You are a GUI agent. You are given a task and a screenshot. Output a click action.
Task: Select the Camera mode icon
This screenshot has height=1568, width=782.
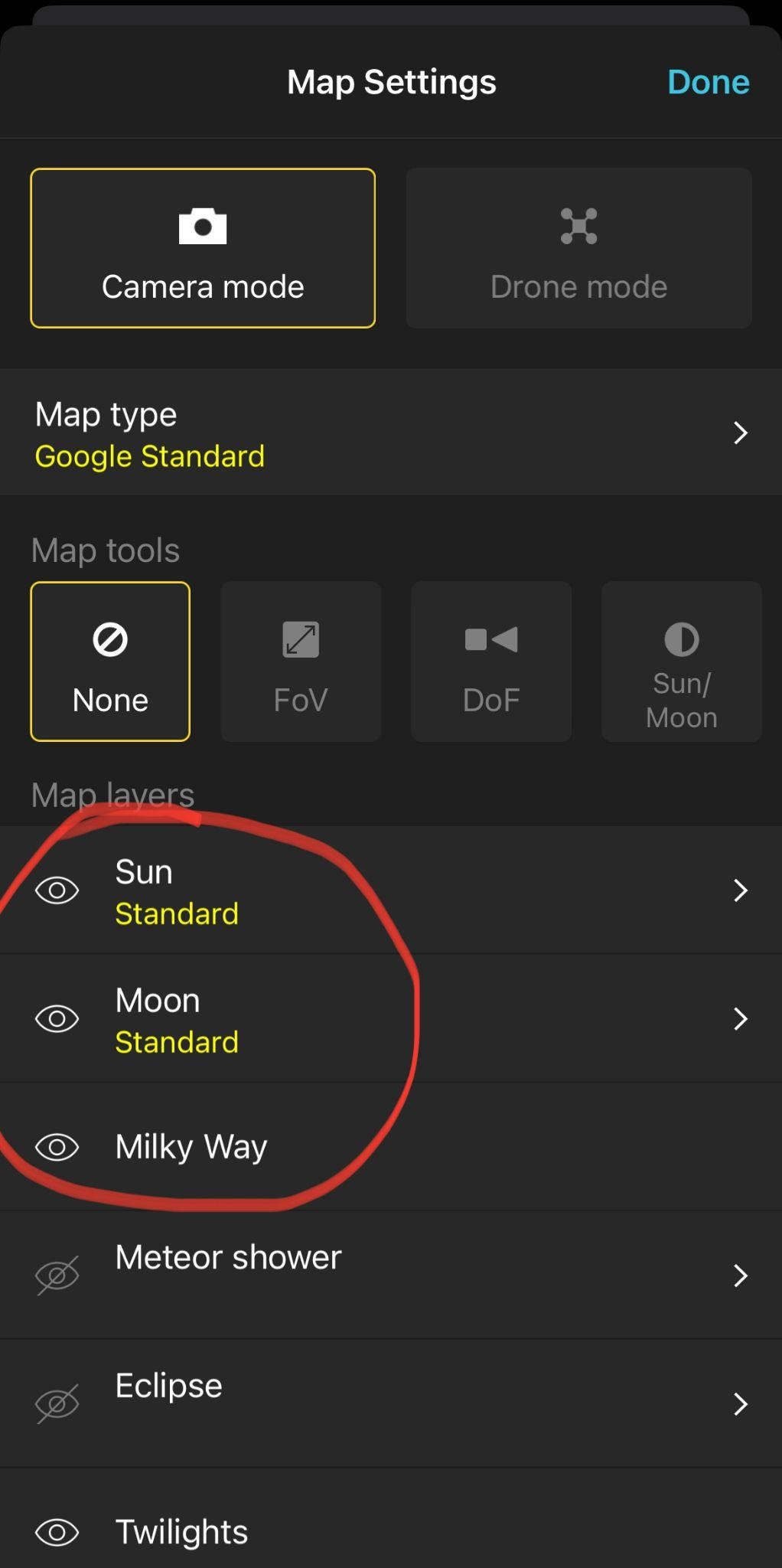[x=201, y=226]
